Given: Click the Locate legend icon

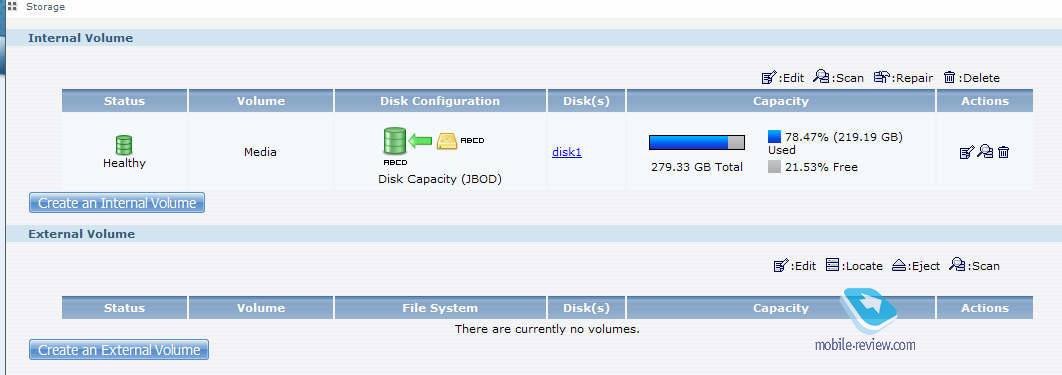Looking at the screenshot, I should [x=833, y=265].
